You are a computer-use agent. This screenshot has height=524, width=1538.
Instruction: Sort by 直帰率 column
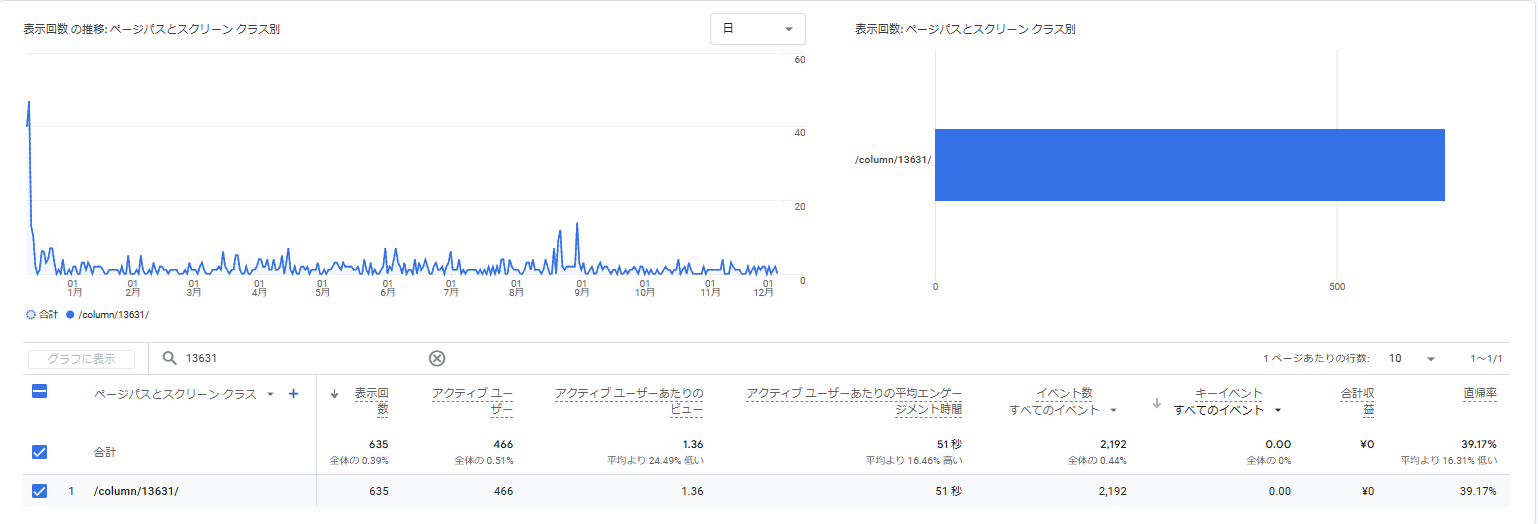point(1480,393)
